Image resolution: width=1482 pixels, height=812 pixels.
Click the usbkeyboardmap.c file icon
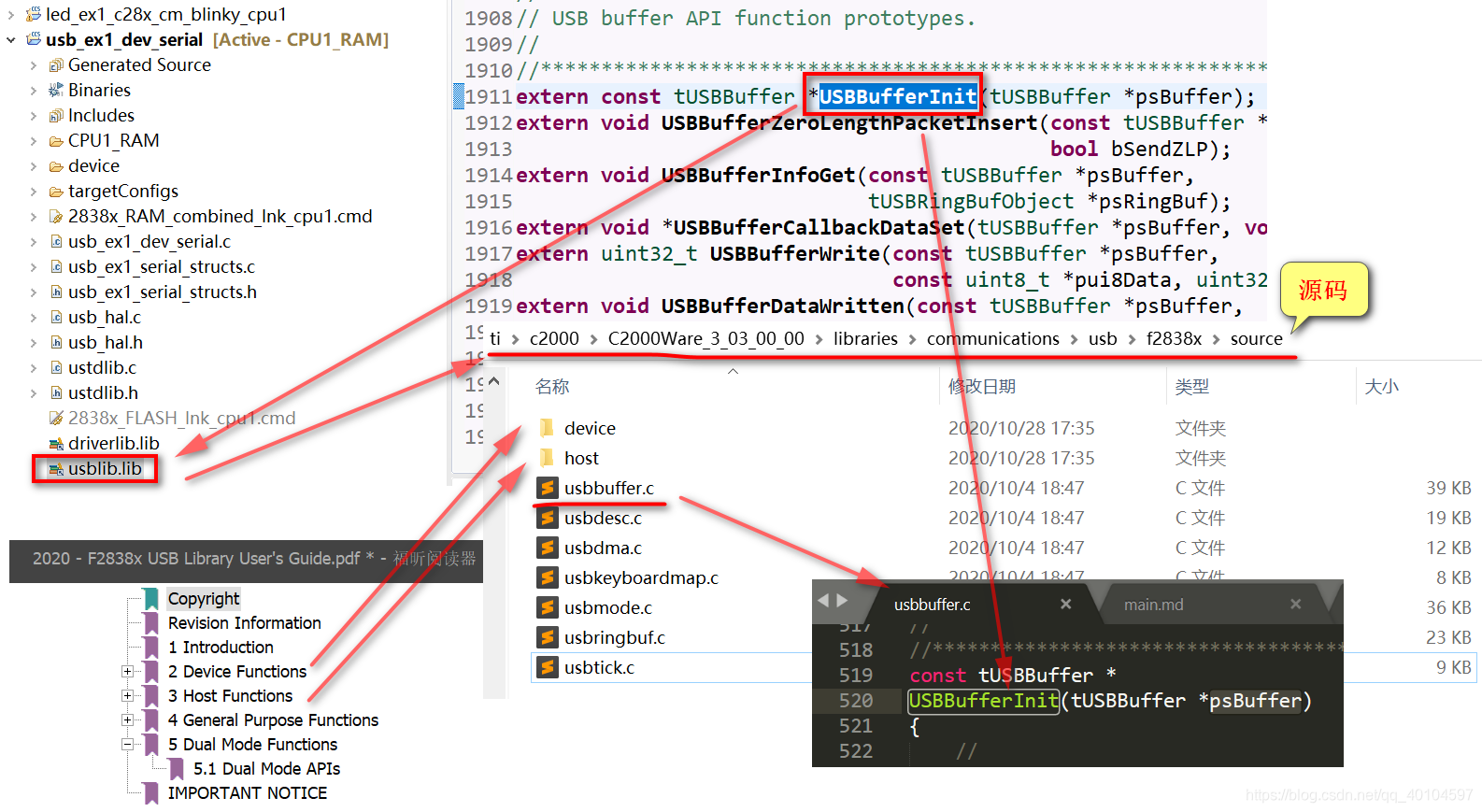pos(548,577)
